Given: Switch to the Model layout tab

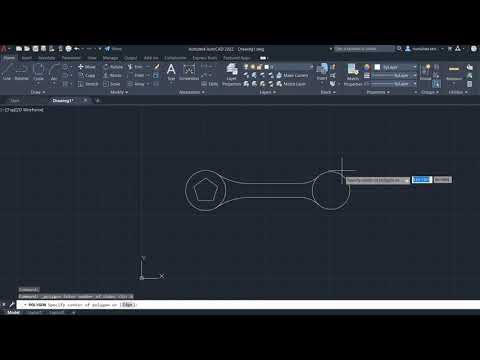Looking at the screenshot, I should pyautogui.click(x=13, y=313).
